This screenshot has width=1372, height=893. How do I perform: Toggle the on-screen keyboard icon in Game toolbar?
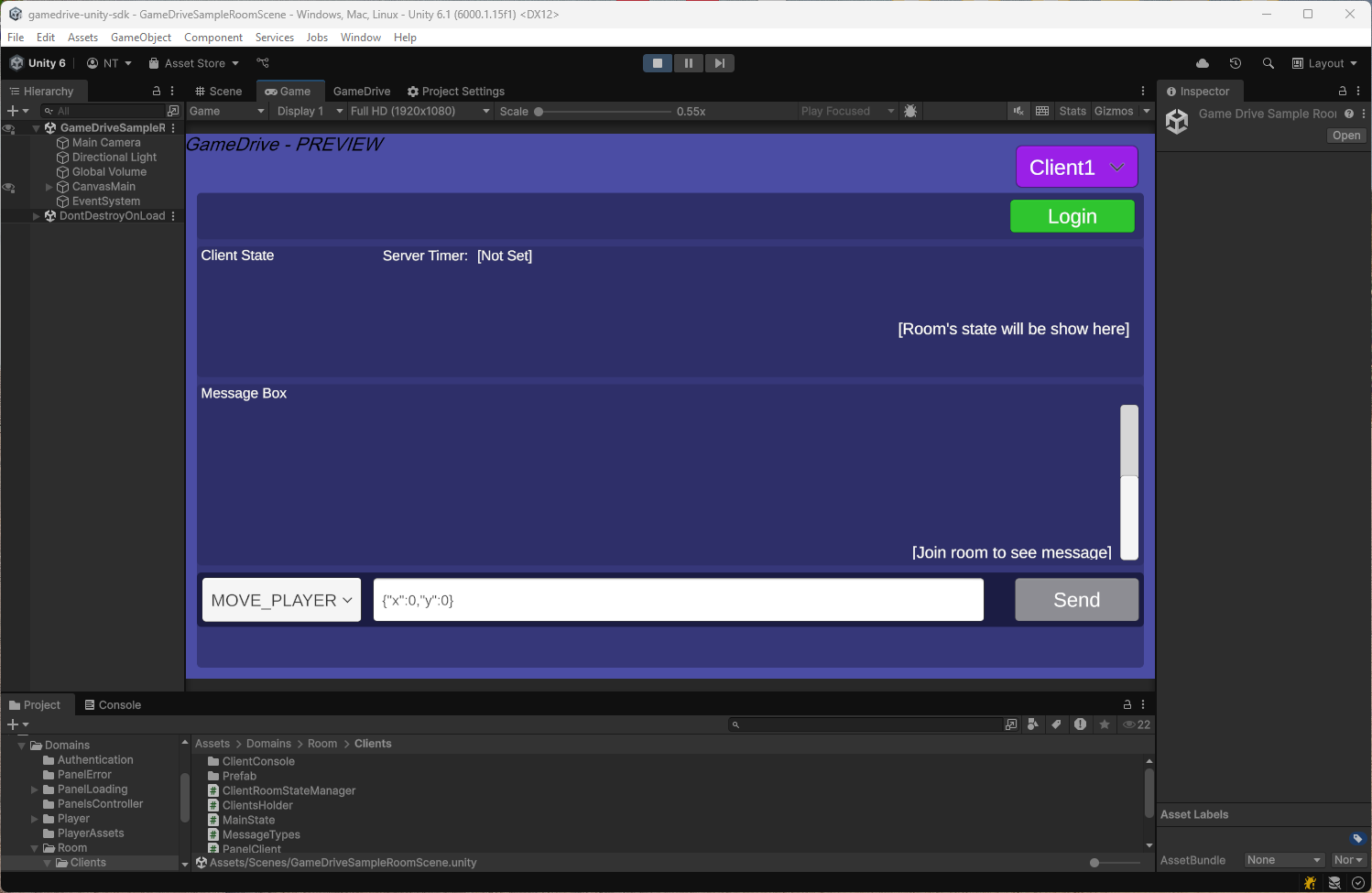pos(1042,111)
